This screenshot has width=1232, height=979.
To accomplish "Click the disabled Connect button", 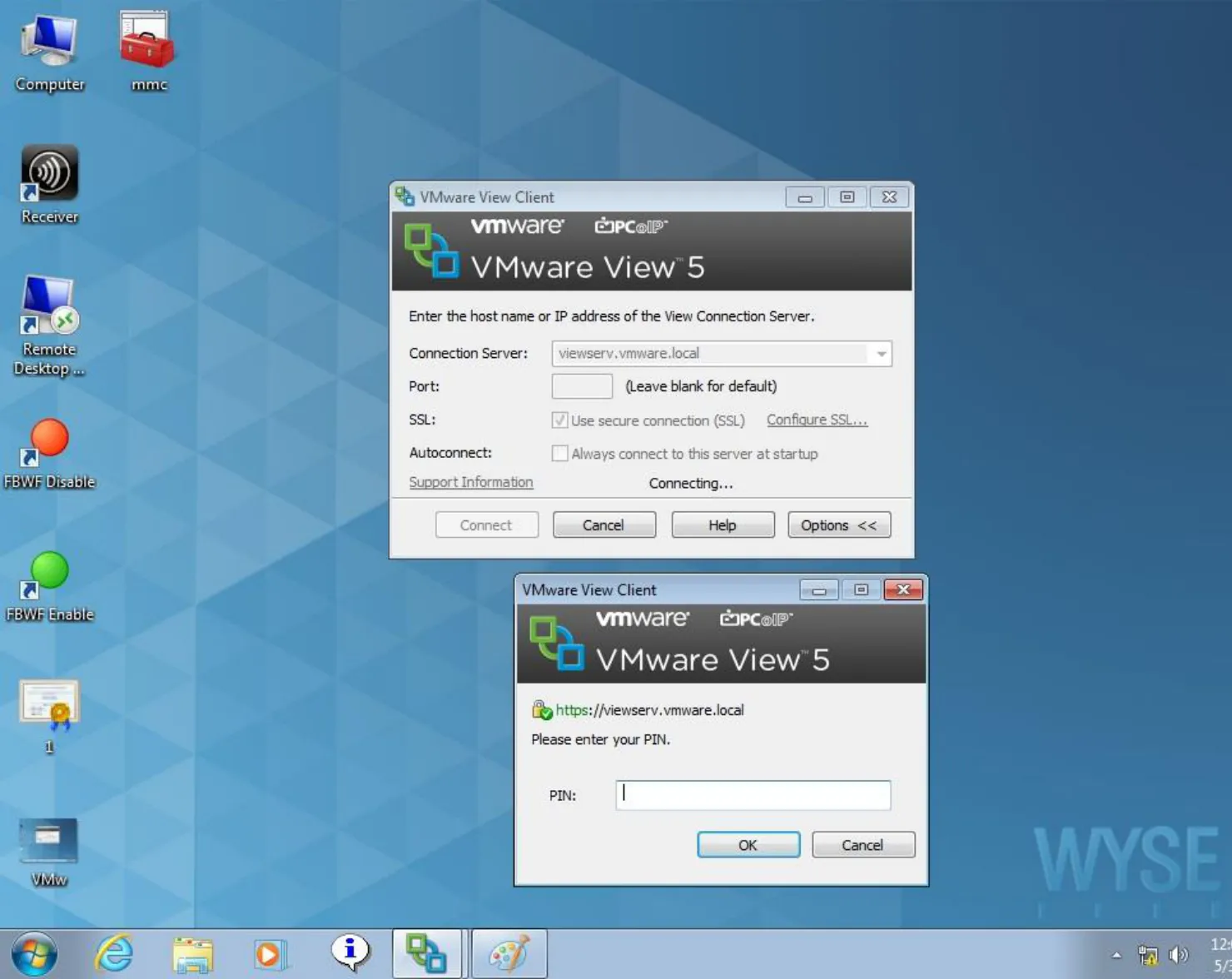I will 487,525.
